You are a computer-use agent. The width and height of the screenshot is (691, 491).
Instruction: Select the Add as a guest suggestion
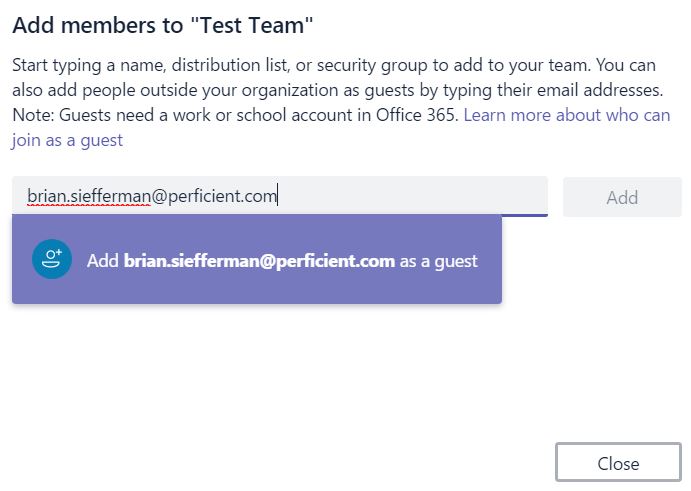257,259
